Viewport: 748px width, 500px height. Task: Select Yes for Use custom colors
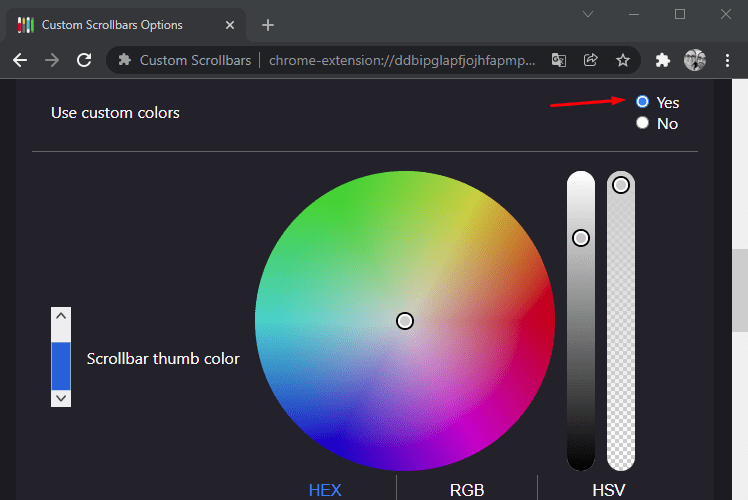642,102
